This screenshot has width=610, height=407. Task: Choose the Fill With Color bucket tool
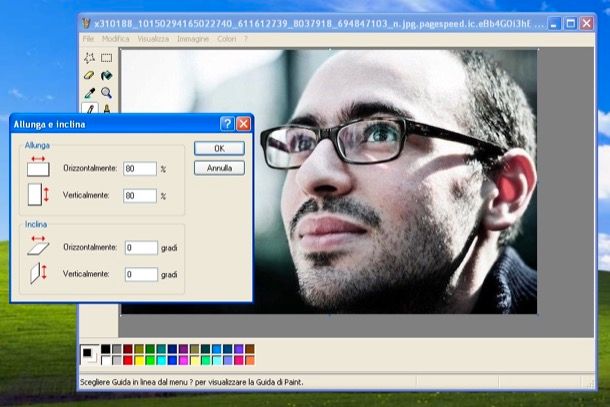coord(106,74)
